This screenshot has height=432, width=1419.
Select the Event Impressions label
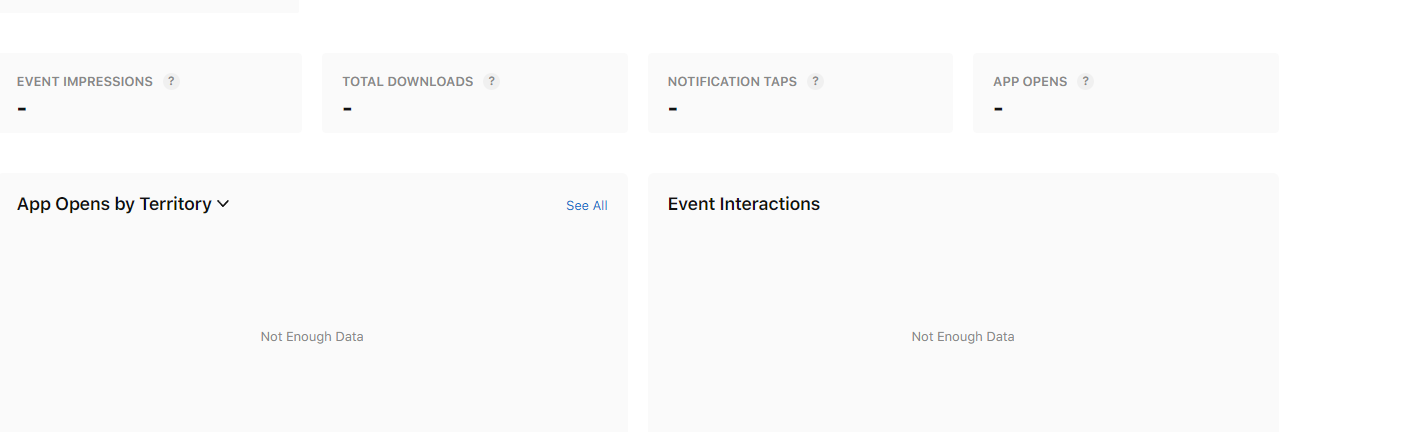[85, 82]
